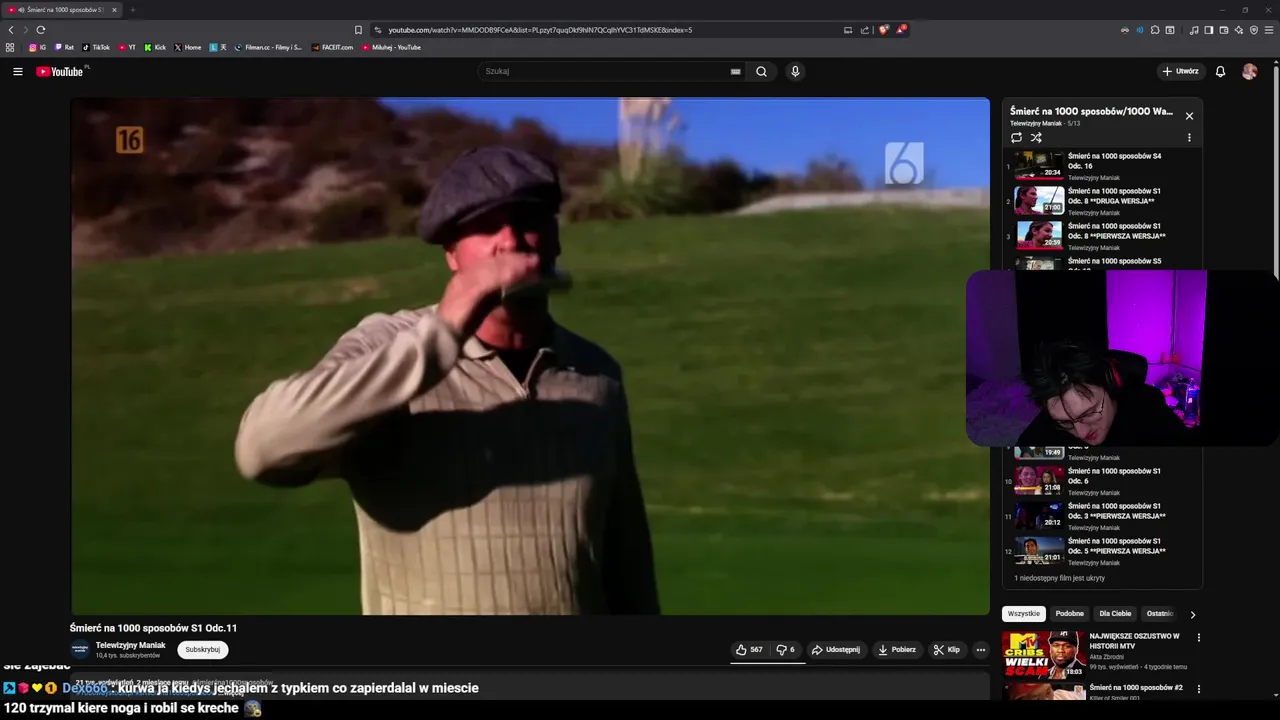This screenshot has height=720, width=1280.
Task: Open the browser main menu
Action: click(1269, 30)
